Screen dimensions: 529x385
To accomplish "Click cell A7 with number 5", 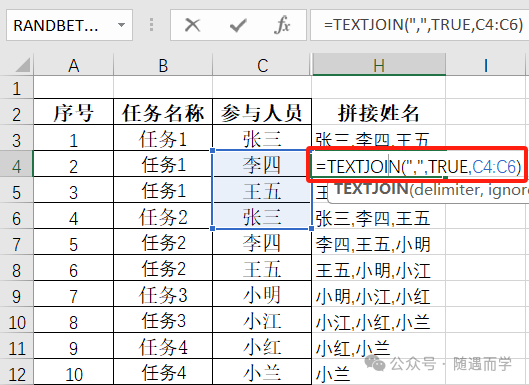I will [74, 242].
